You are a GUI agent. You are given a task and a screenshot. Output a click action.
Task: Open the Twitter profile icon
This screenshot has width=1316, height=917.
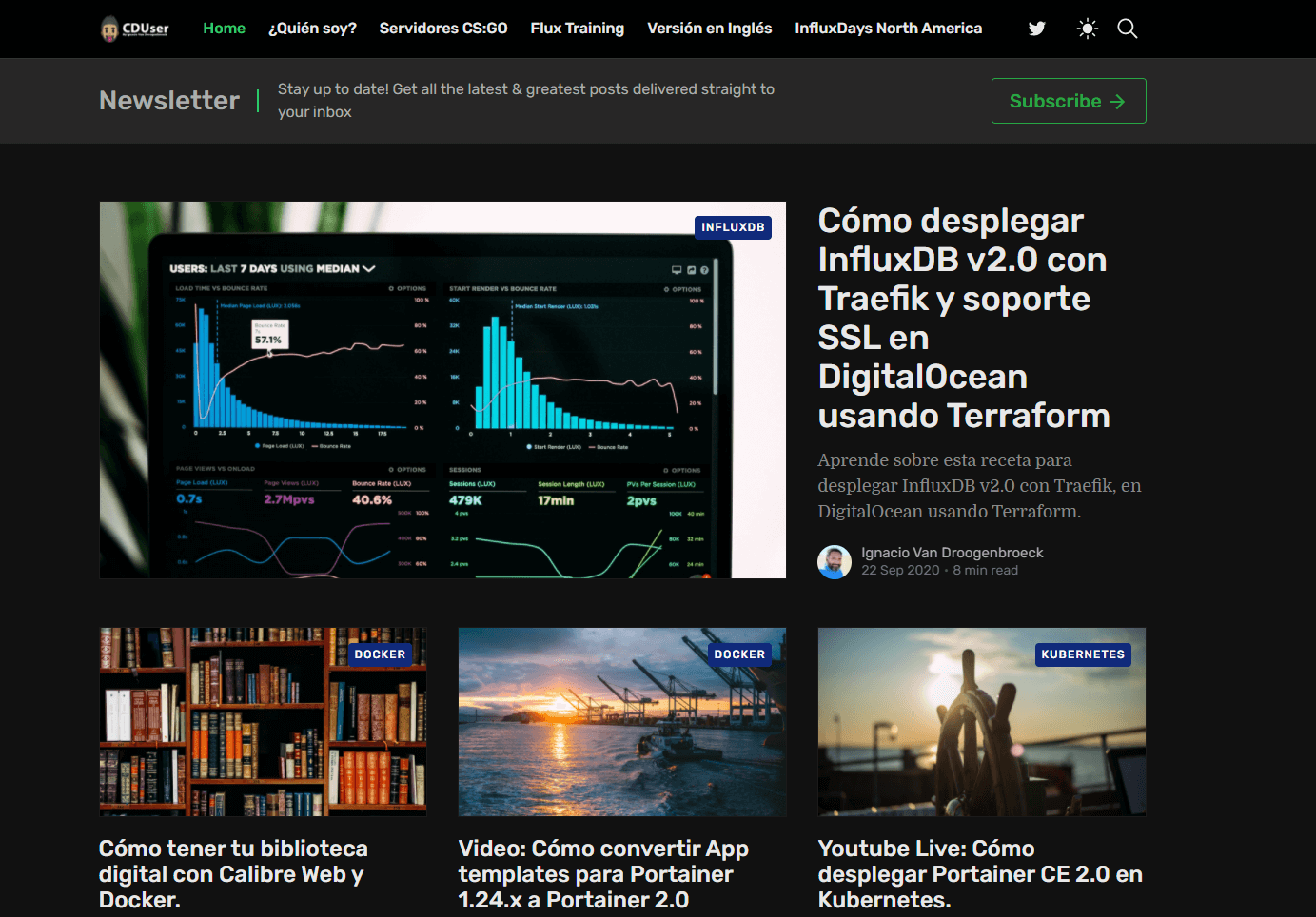1037,29
